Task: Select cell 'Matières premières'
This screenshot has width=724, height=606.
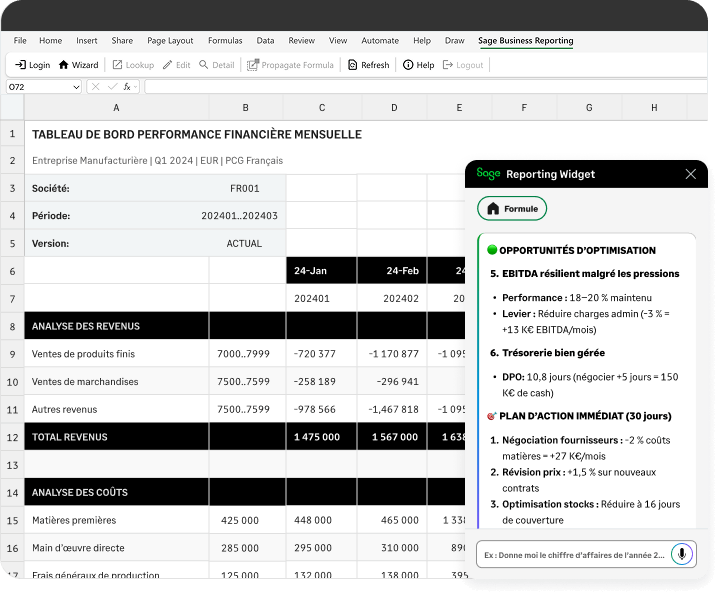Action: click(116, 520)
